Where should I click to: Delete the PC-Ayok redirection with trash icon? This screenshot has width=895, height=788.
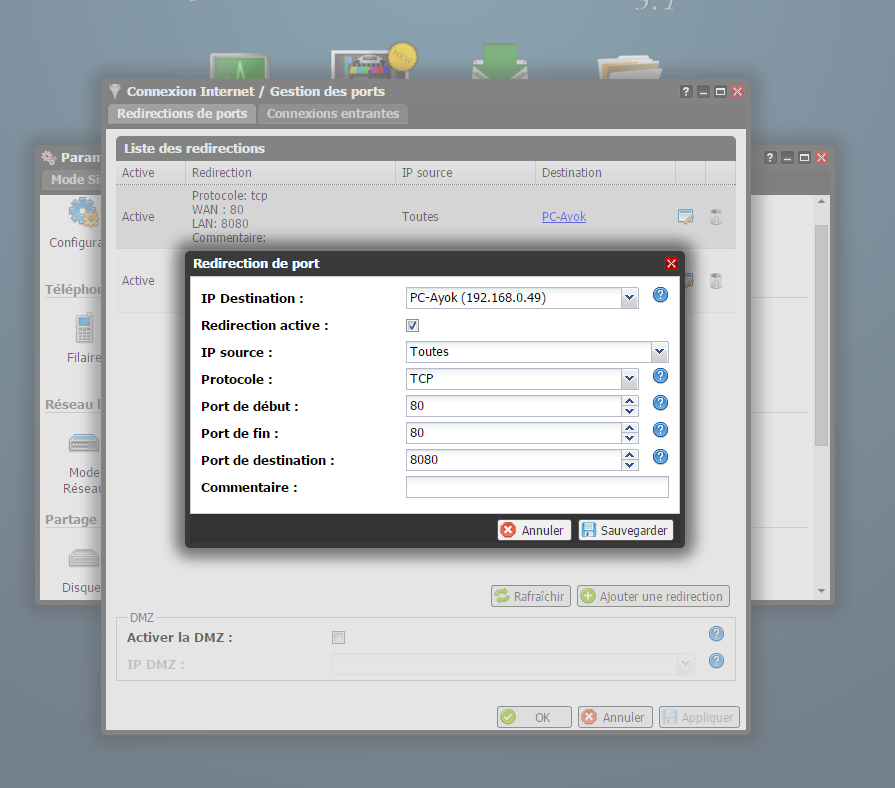(716, 216)
